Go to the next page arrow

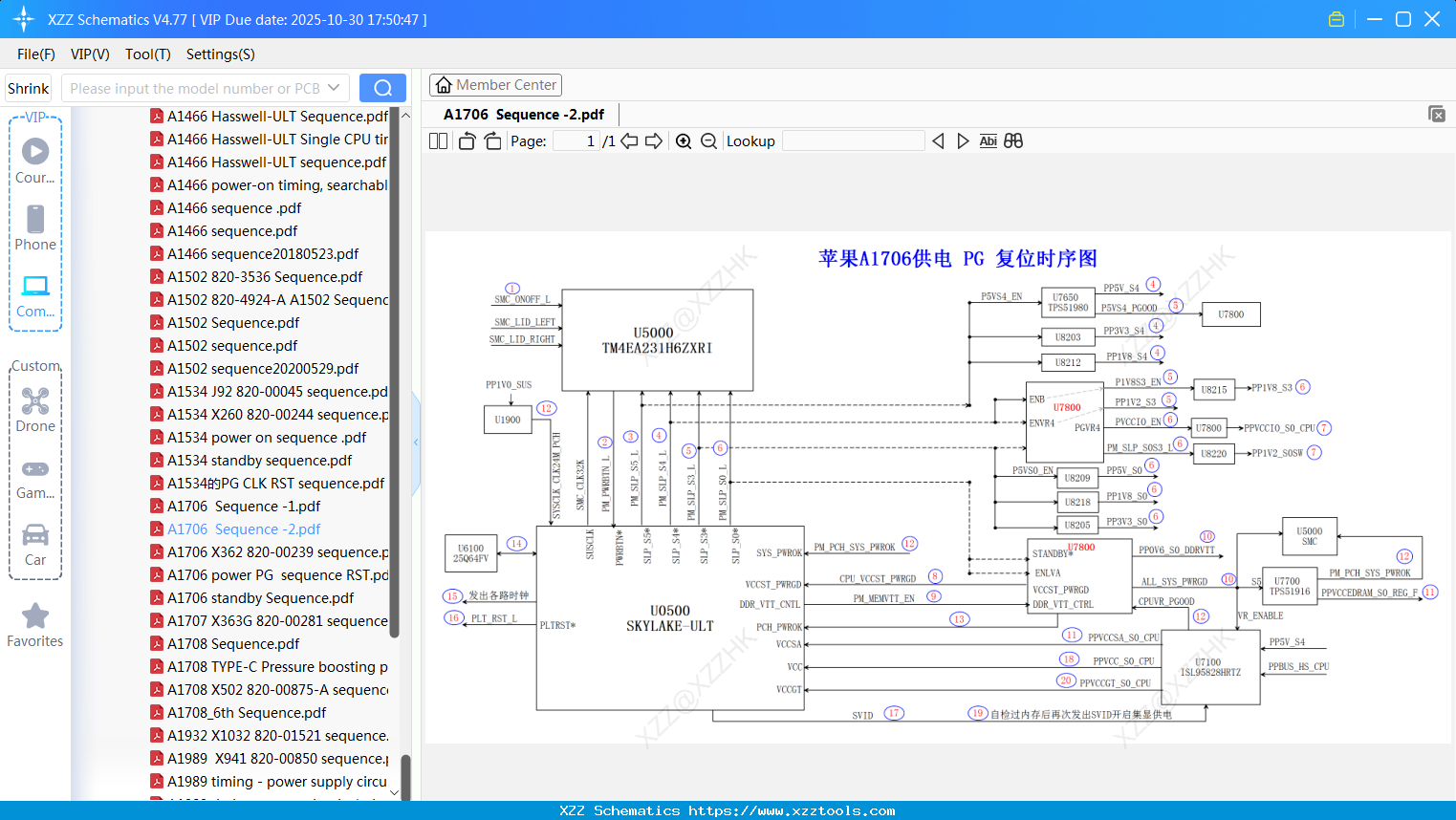654,141
